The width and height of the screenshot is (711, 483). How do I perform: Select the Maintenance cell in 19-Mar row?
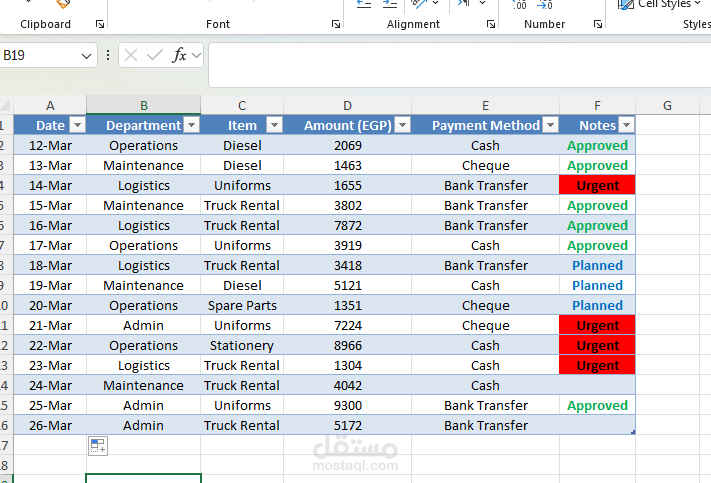(143, 285)
